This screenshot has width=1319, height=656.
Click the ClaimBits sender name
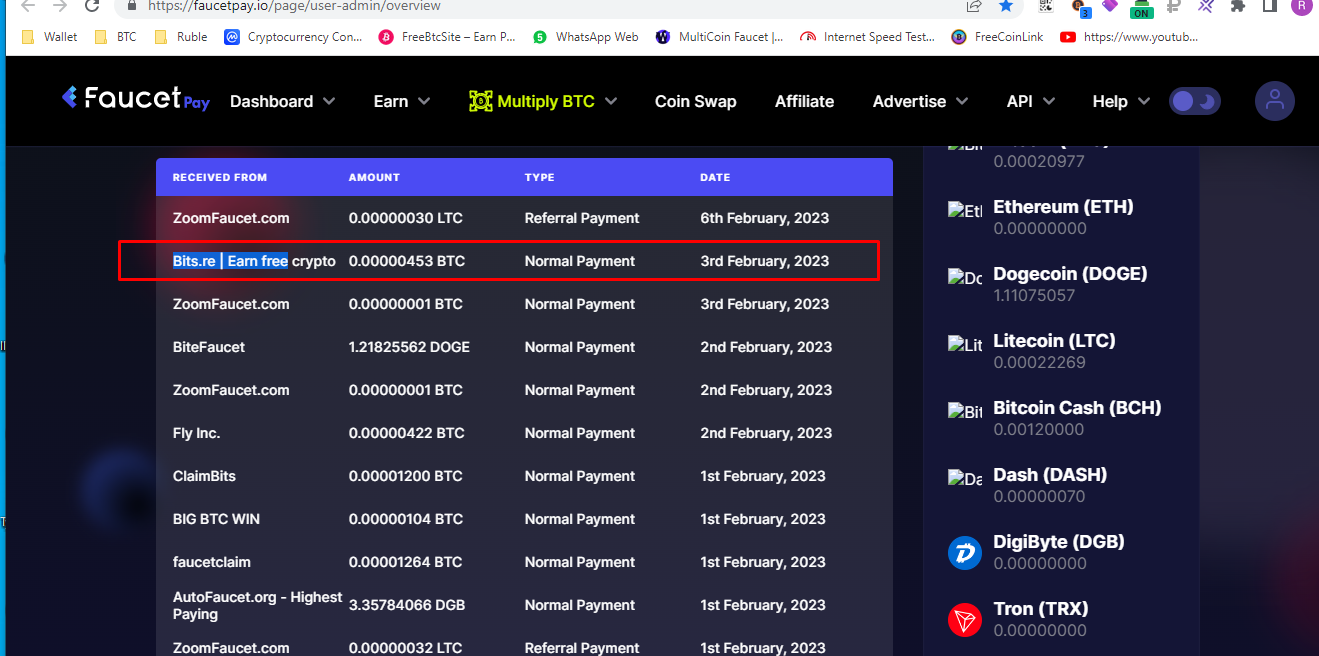point(204,476)
